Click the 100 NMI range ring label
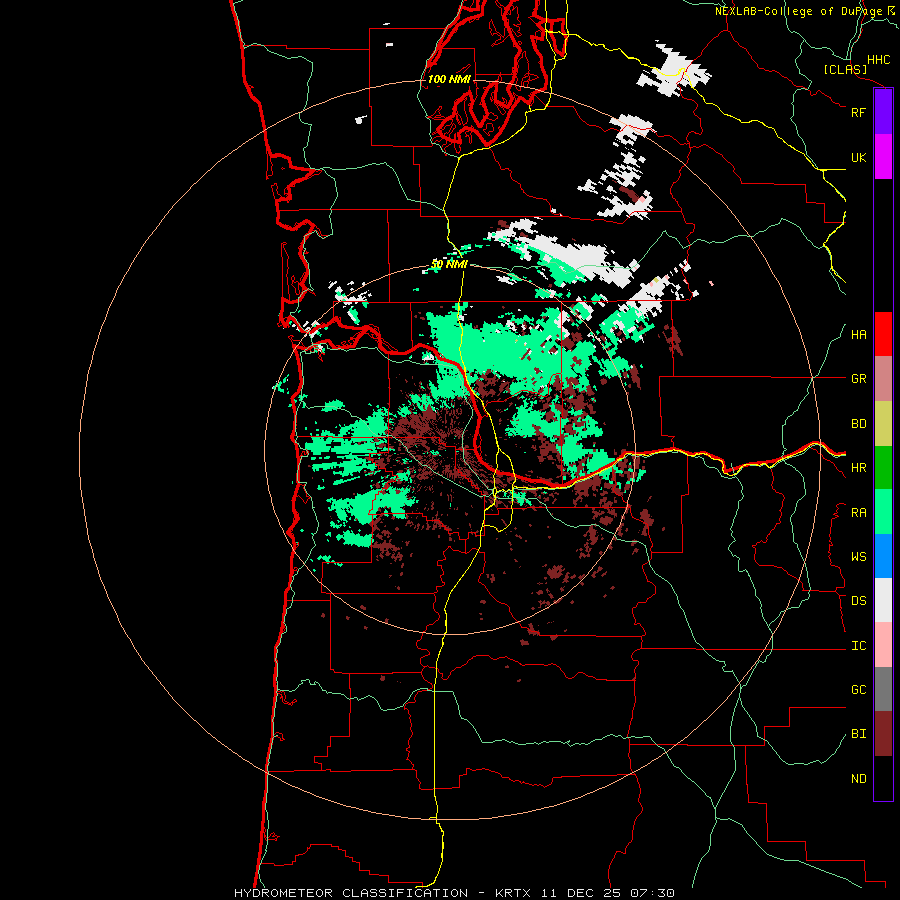900x900 pixels. (449, 79)
